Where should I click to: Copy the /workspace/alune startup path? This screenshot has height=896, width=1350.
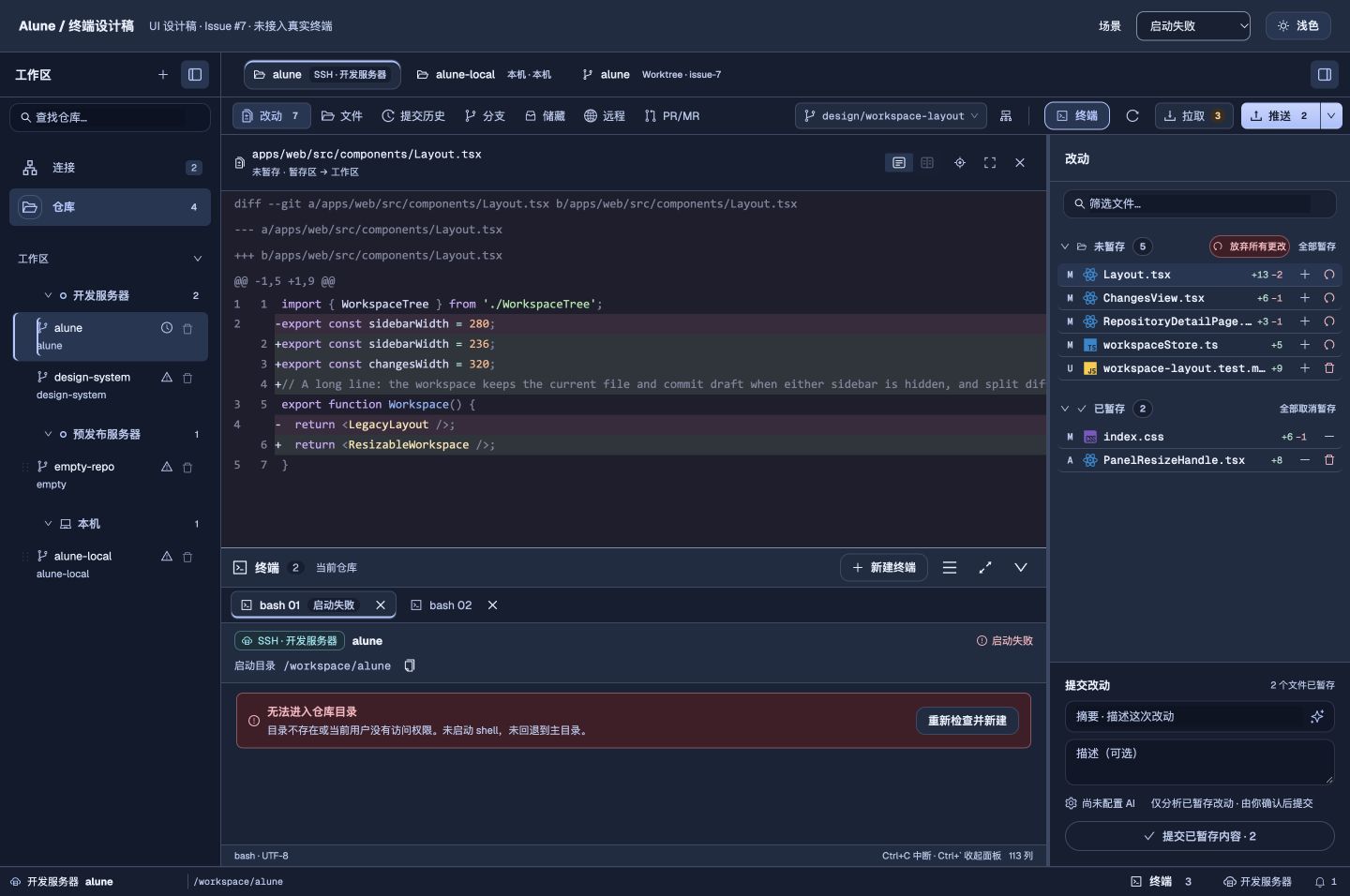pos(410,665)
